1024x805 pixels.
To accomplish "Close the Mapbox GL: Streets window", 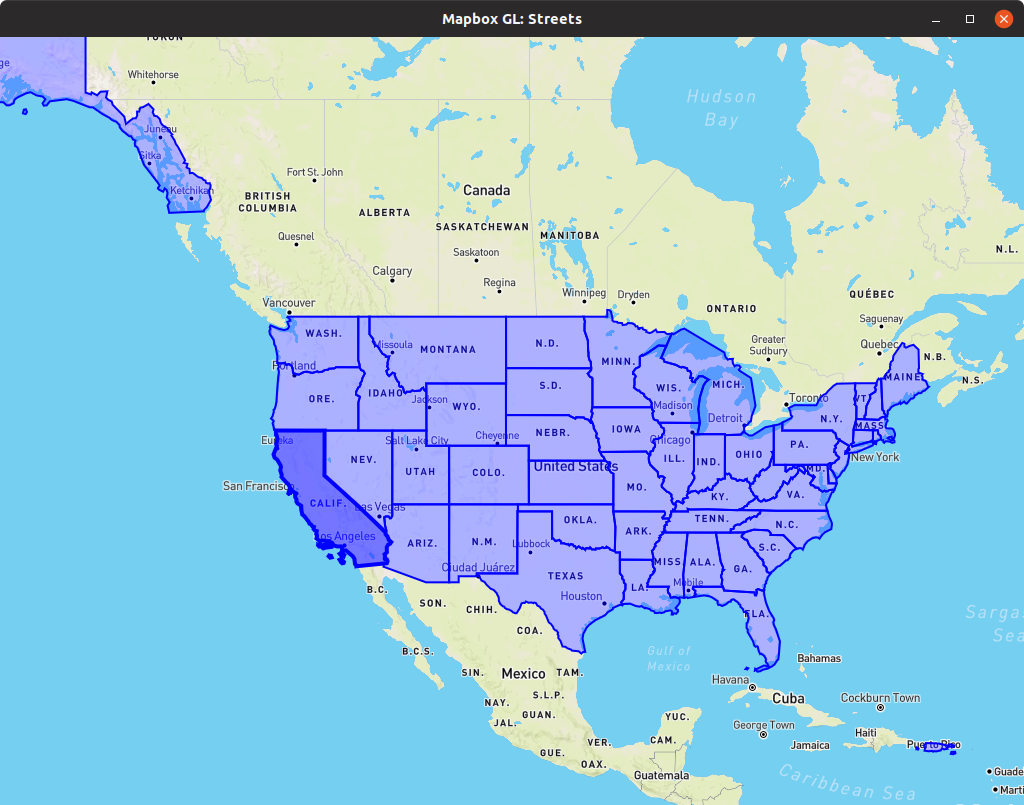I will [1003, 18].
